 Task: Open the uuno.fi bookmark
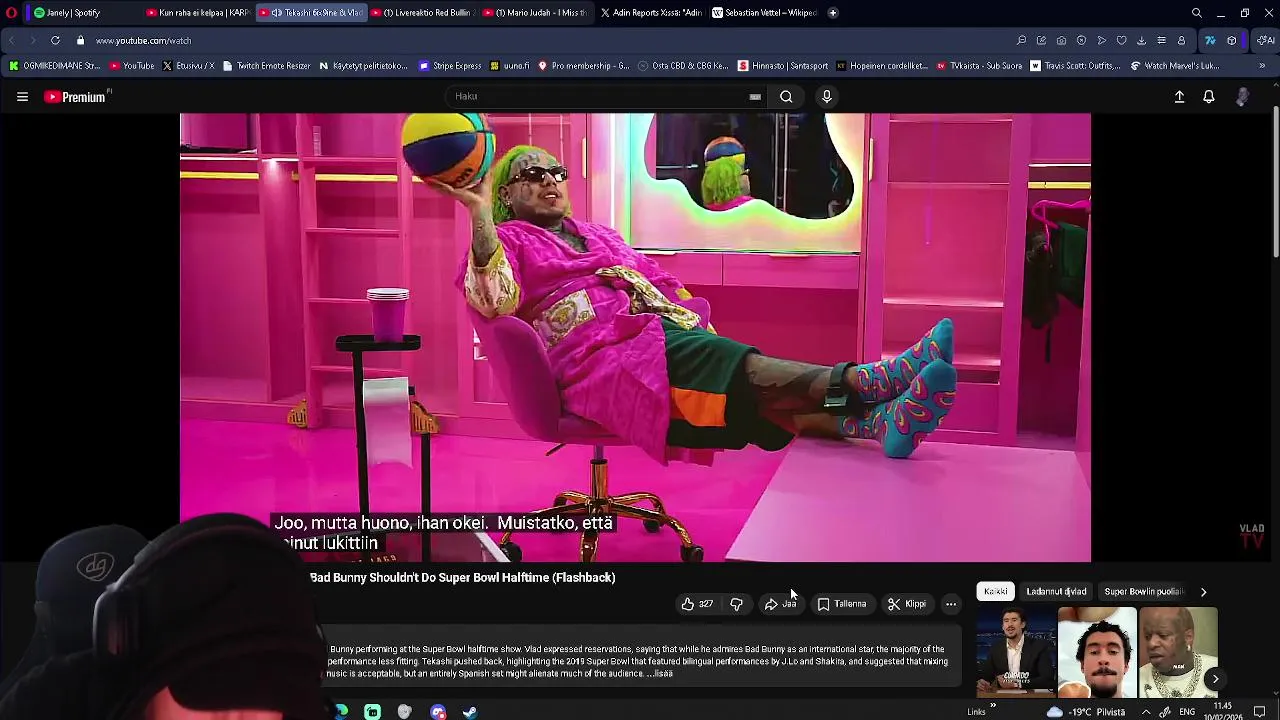coord(510,66)
